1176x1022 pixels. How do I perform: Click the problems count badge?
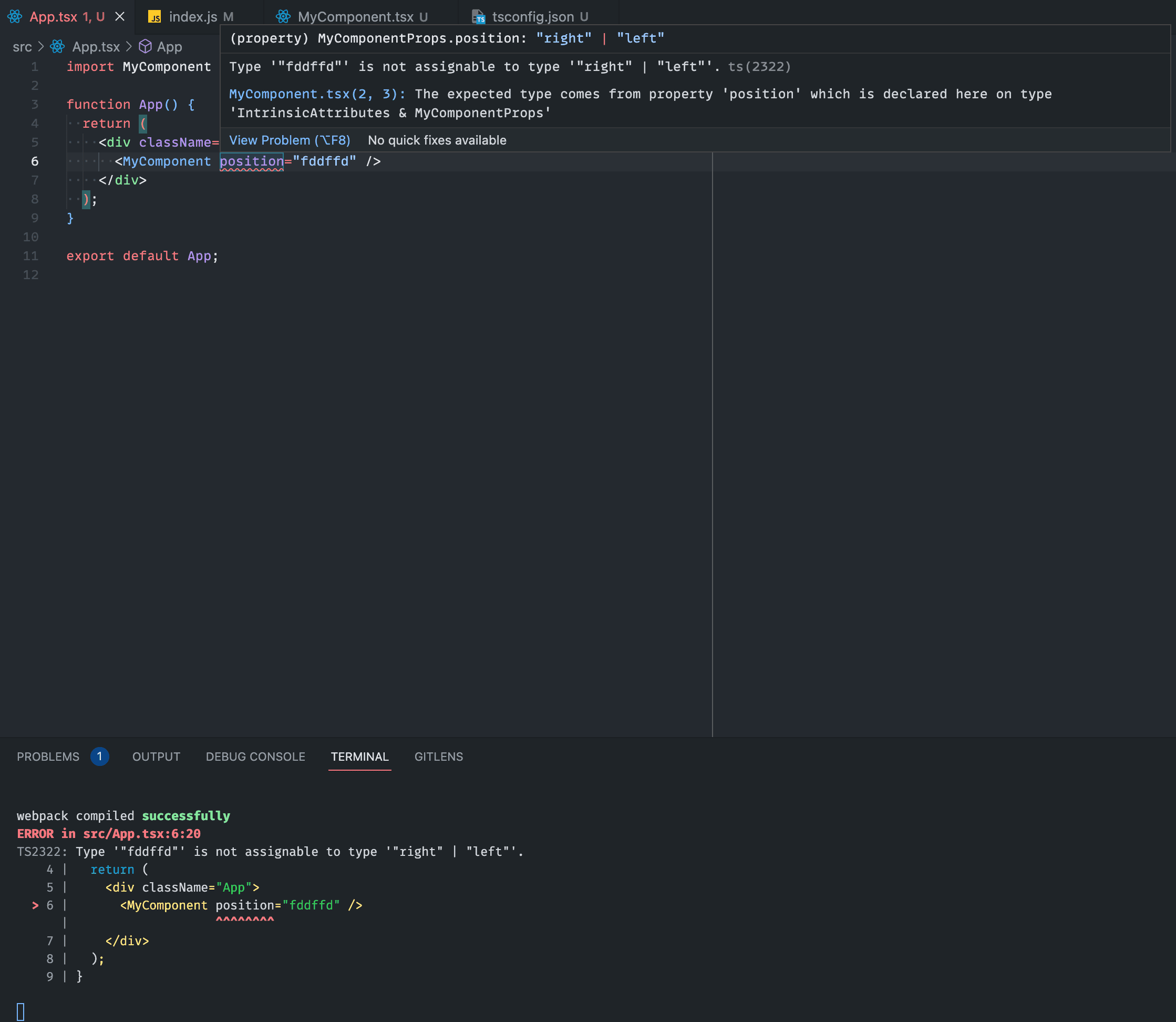tap(99, 756)
